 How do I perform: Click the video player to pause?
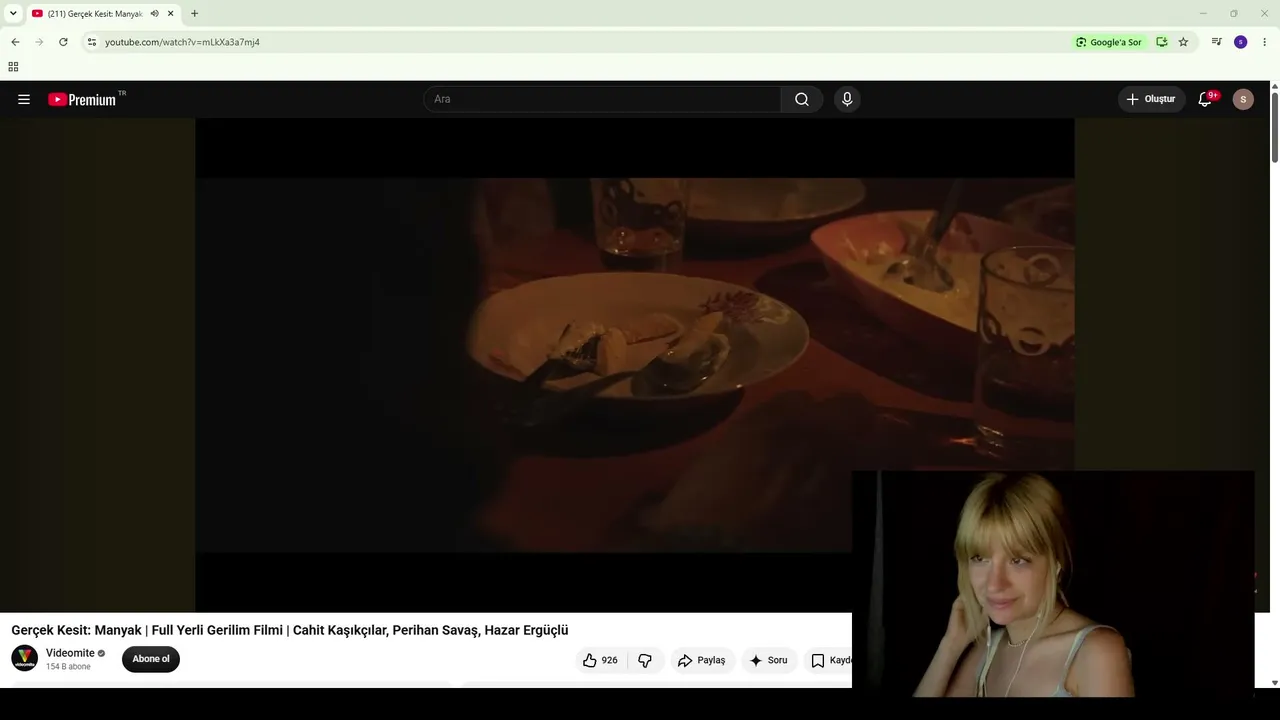click(634, 365)
